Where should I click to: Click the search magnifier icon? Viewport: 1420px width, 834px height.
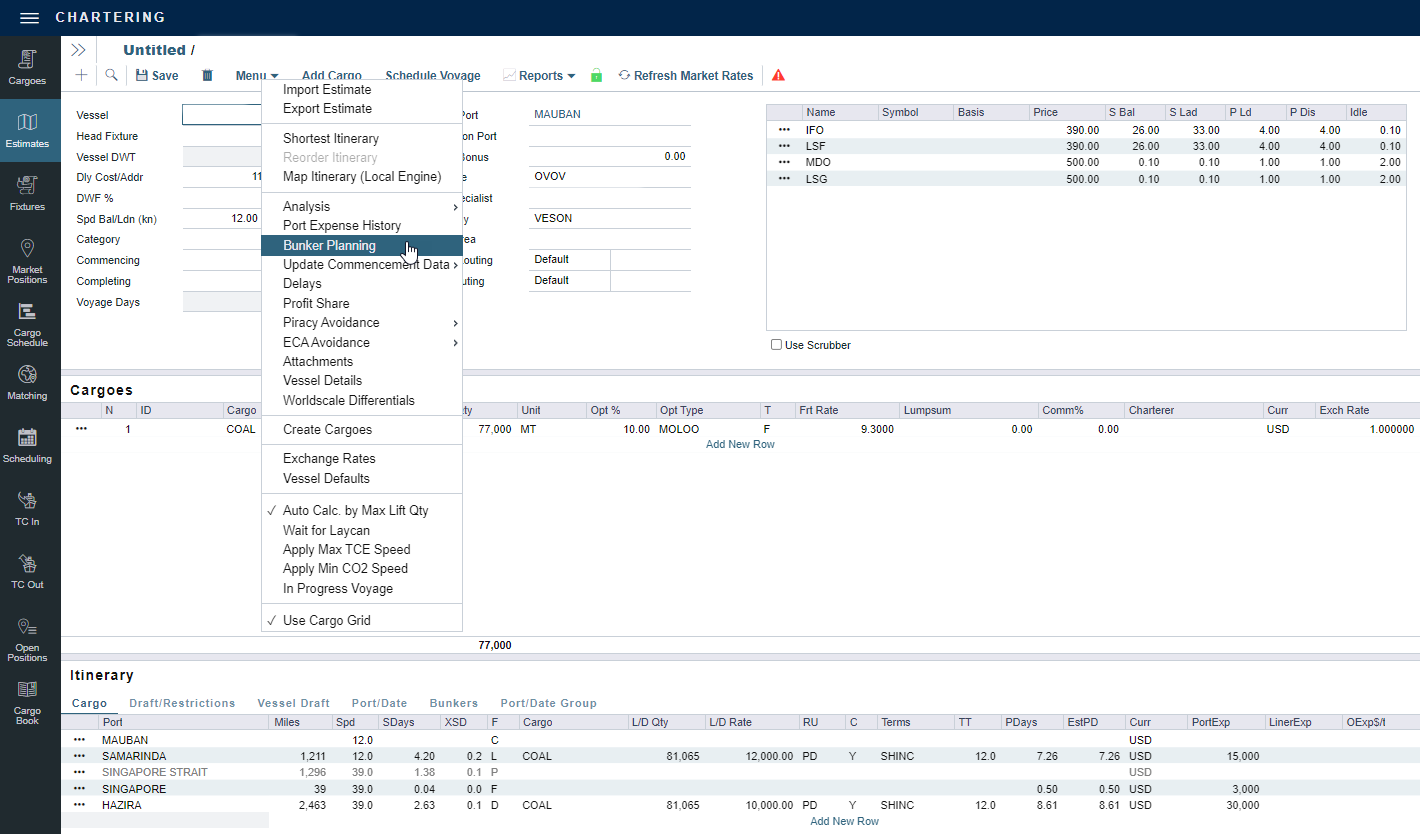111,76
